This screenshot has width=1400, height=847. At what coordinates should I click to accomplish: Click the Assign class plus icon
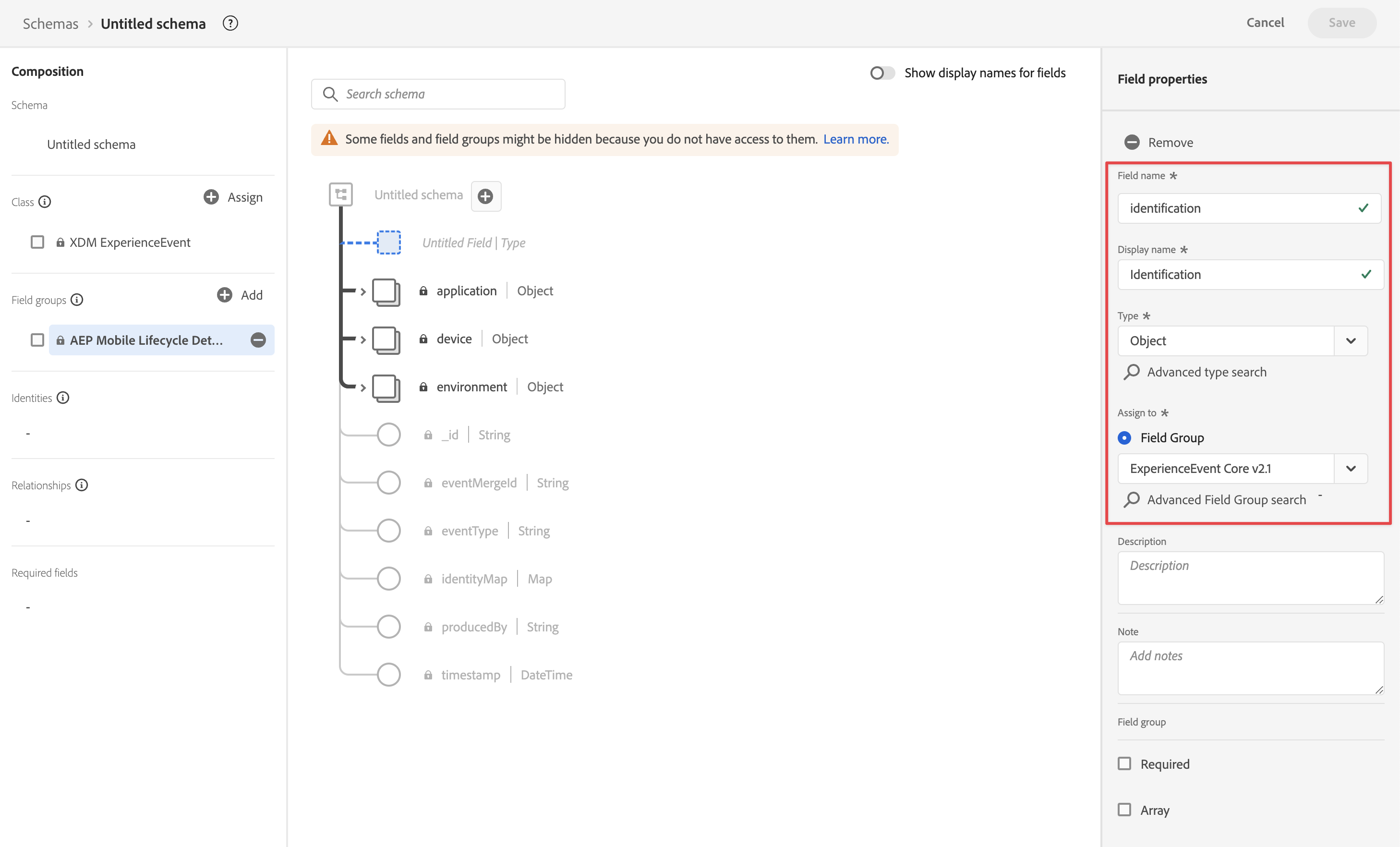point(211,197)
